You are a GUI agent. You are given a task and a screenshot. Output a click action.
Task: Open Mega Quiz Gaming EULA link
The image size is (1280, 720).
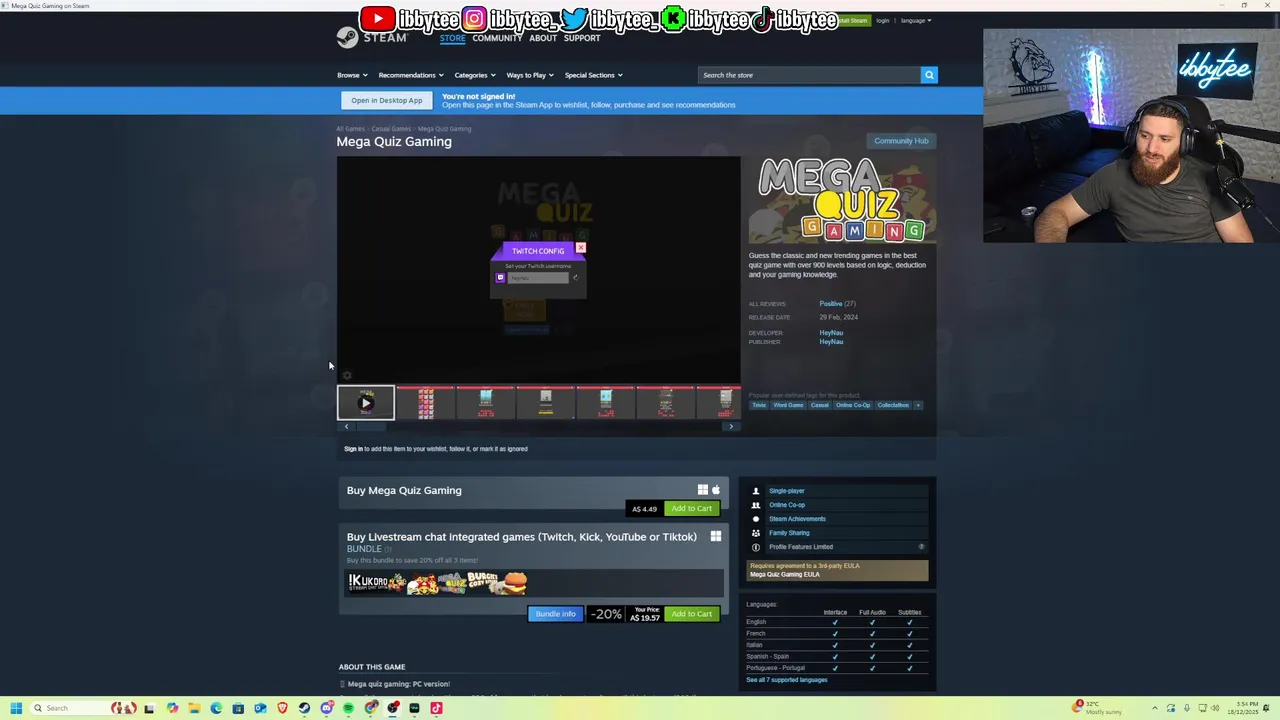click(x=785, y=575)
